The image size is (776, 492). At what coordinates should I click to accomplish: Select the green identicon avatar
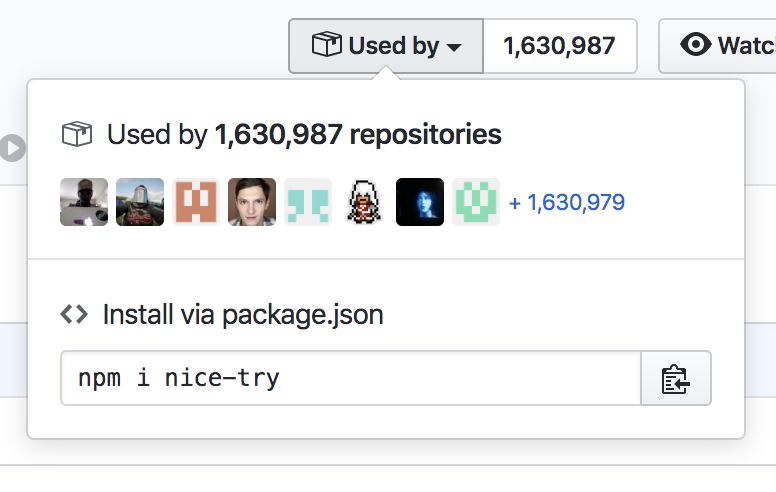pos(476,202)
